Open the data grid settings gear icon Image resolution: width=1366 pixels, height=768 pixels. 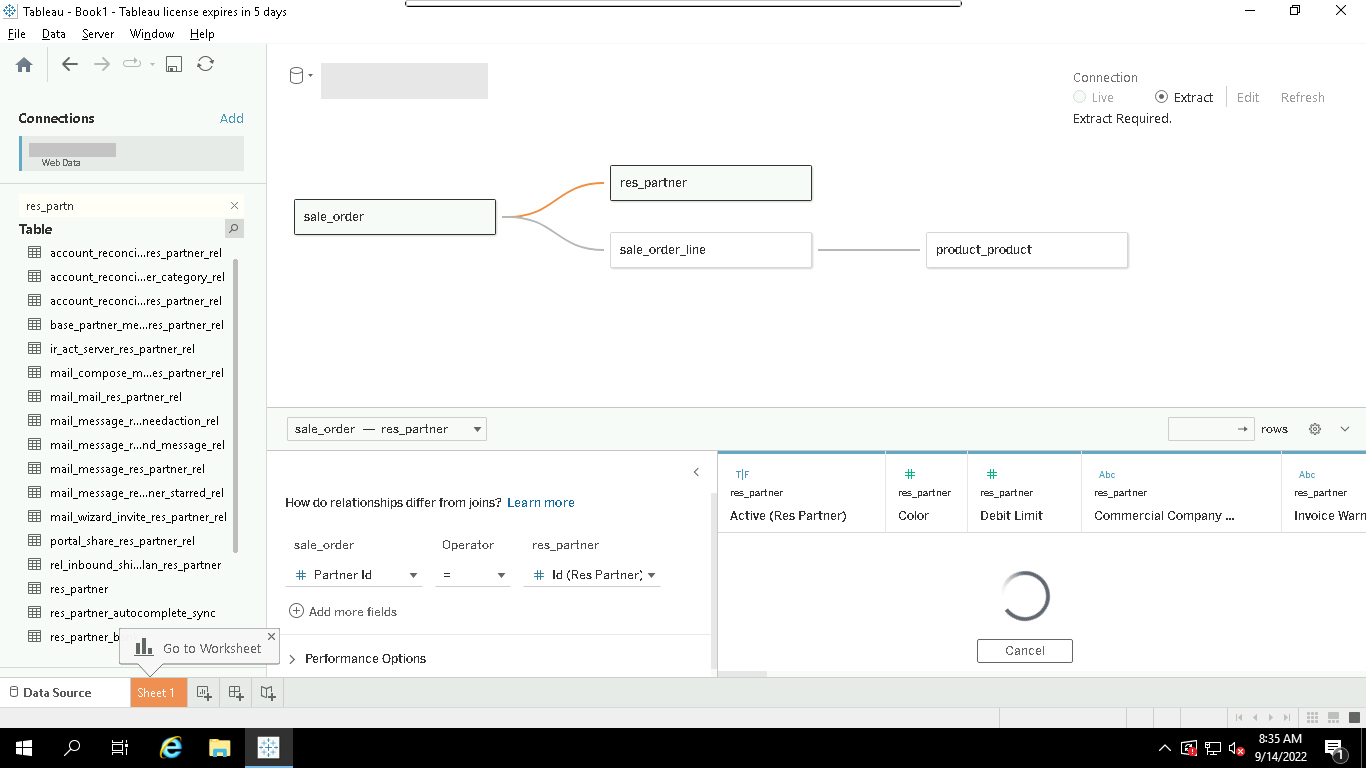[x=1315, y=429]
